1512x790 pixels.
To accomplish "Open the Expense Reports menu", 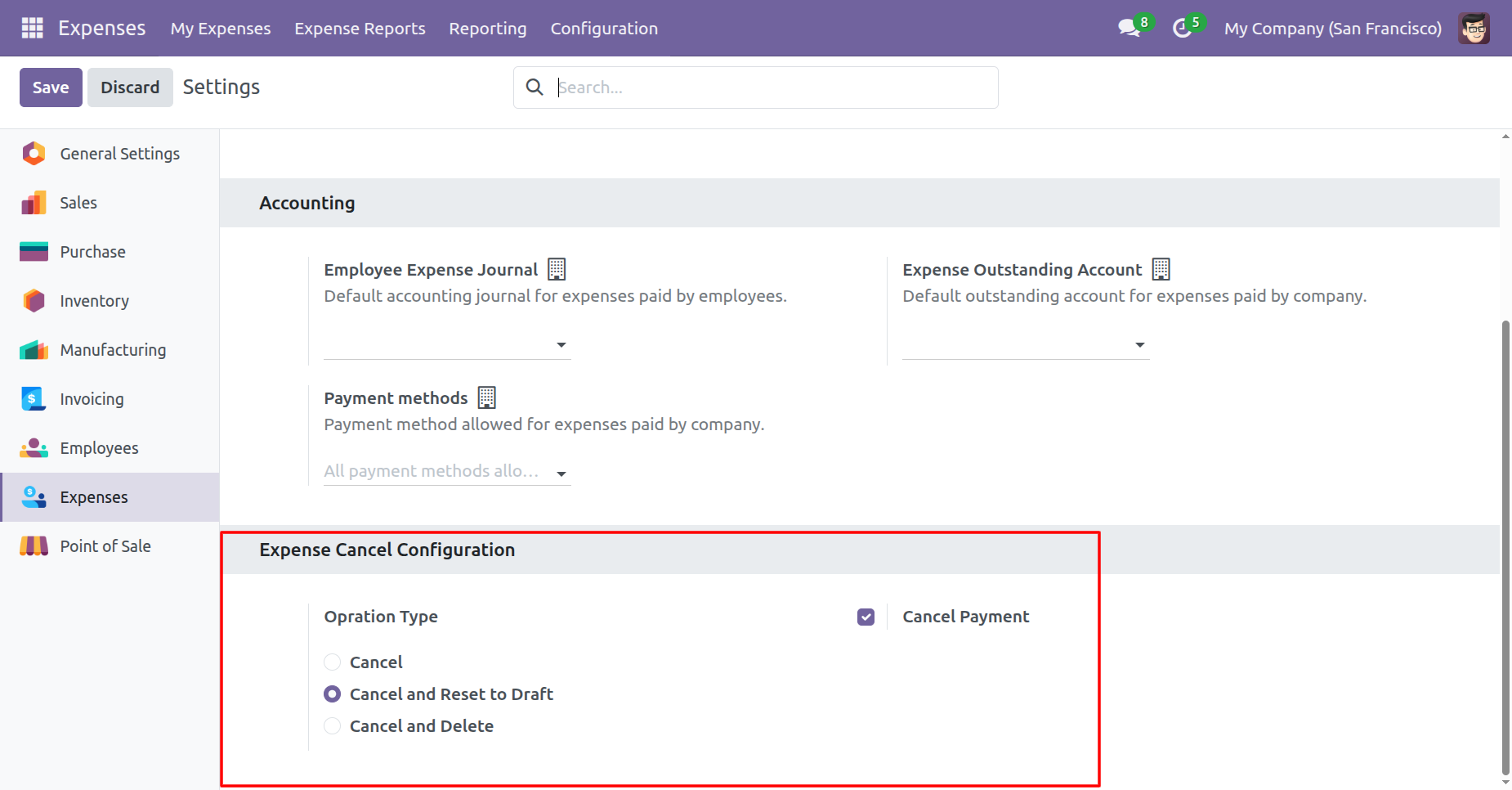I will point(360,29).
